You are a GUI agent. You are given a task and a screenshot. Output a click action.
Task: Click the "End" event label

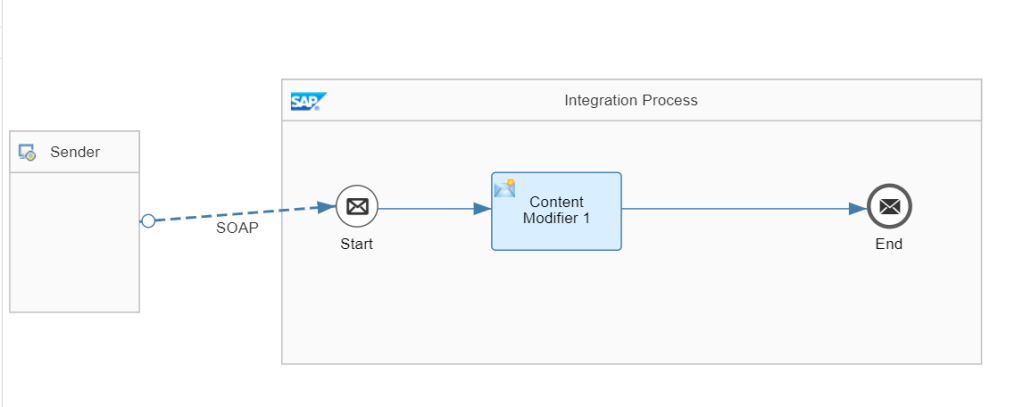coord(888,244)
